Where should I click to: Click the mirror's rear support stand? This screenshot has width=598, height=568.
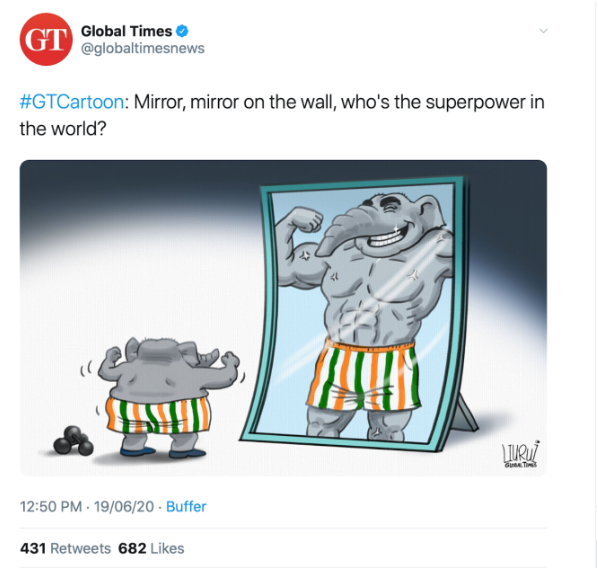(465, 413)
